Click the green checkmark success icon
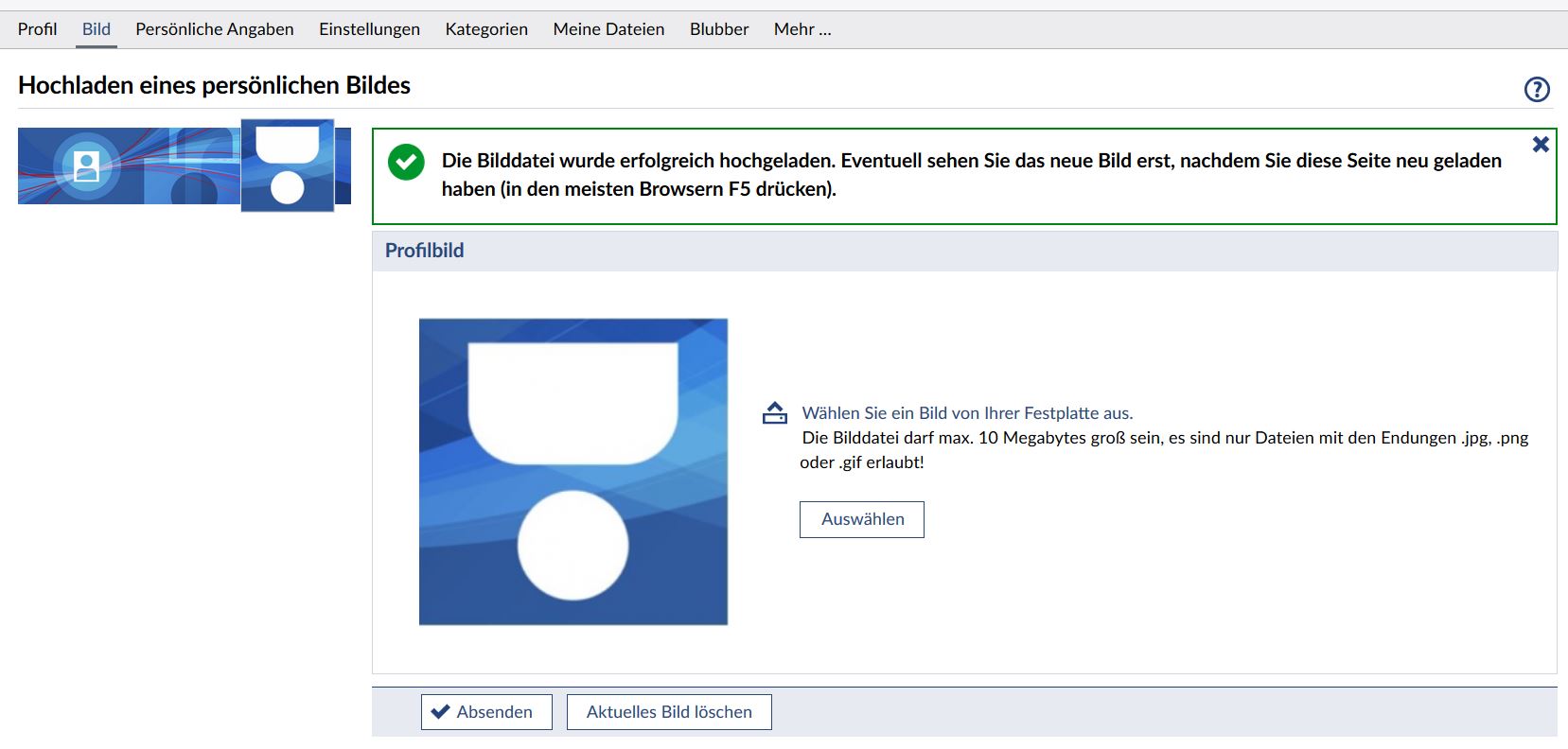 [x=406, y=163]
